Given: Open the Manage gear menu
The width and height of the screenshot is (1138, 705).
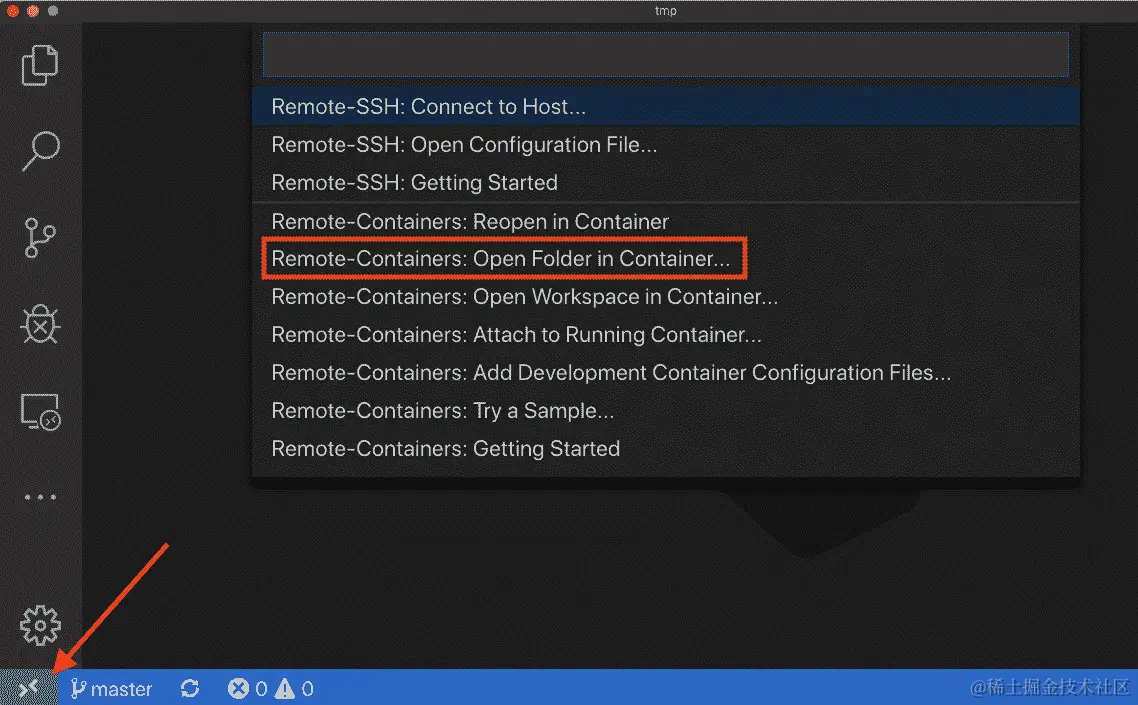Looking at the screenshot, I should [40, 625].
